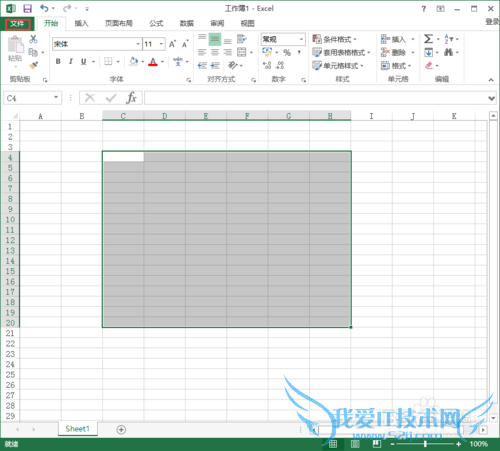Click the formula bar input field
Screen dimensions: 500x451
(316, 98)
